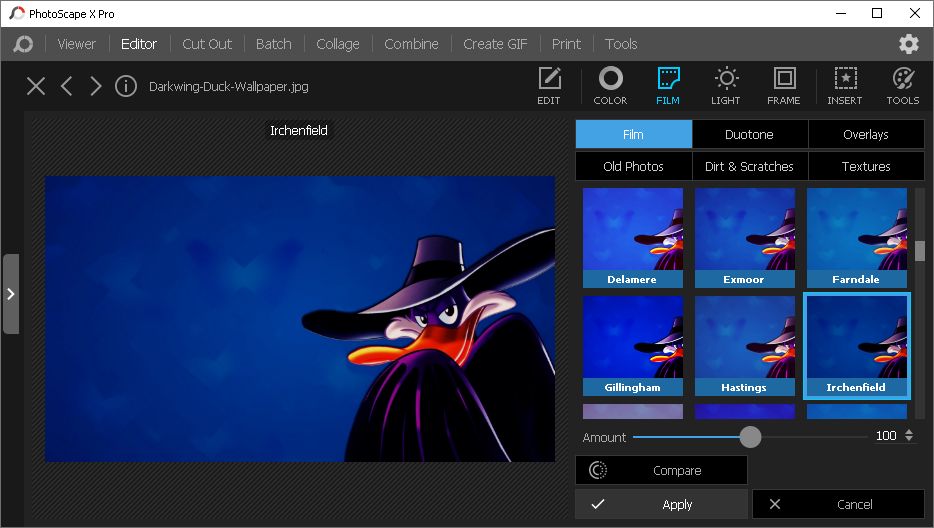The width and height of the screenshot is (934, 528).
Task: Go to previous image arrow
Action: [67, 86]
